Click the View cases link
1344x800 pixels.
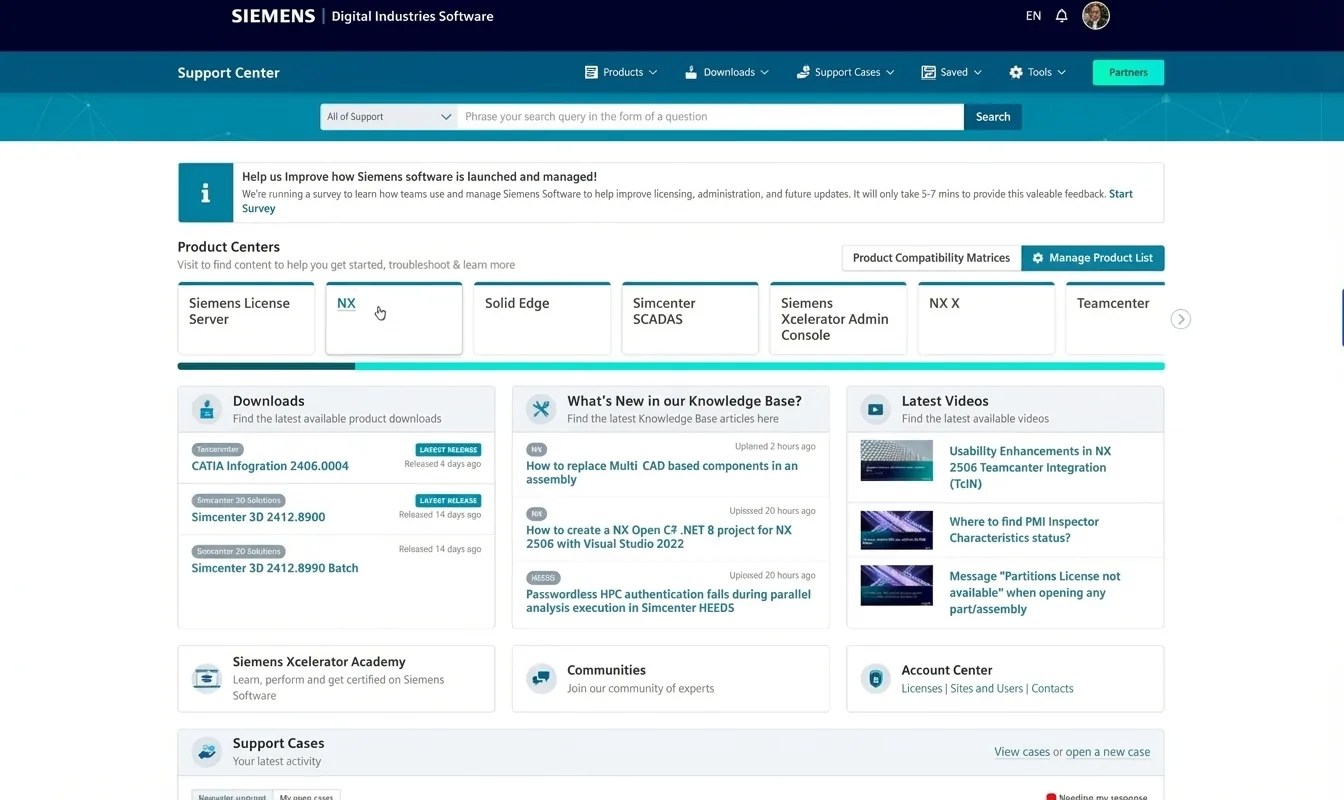pyautogui.click(x=1022, y=752)
